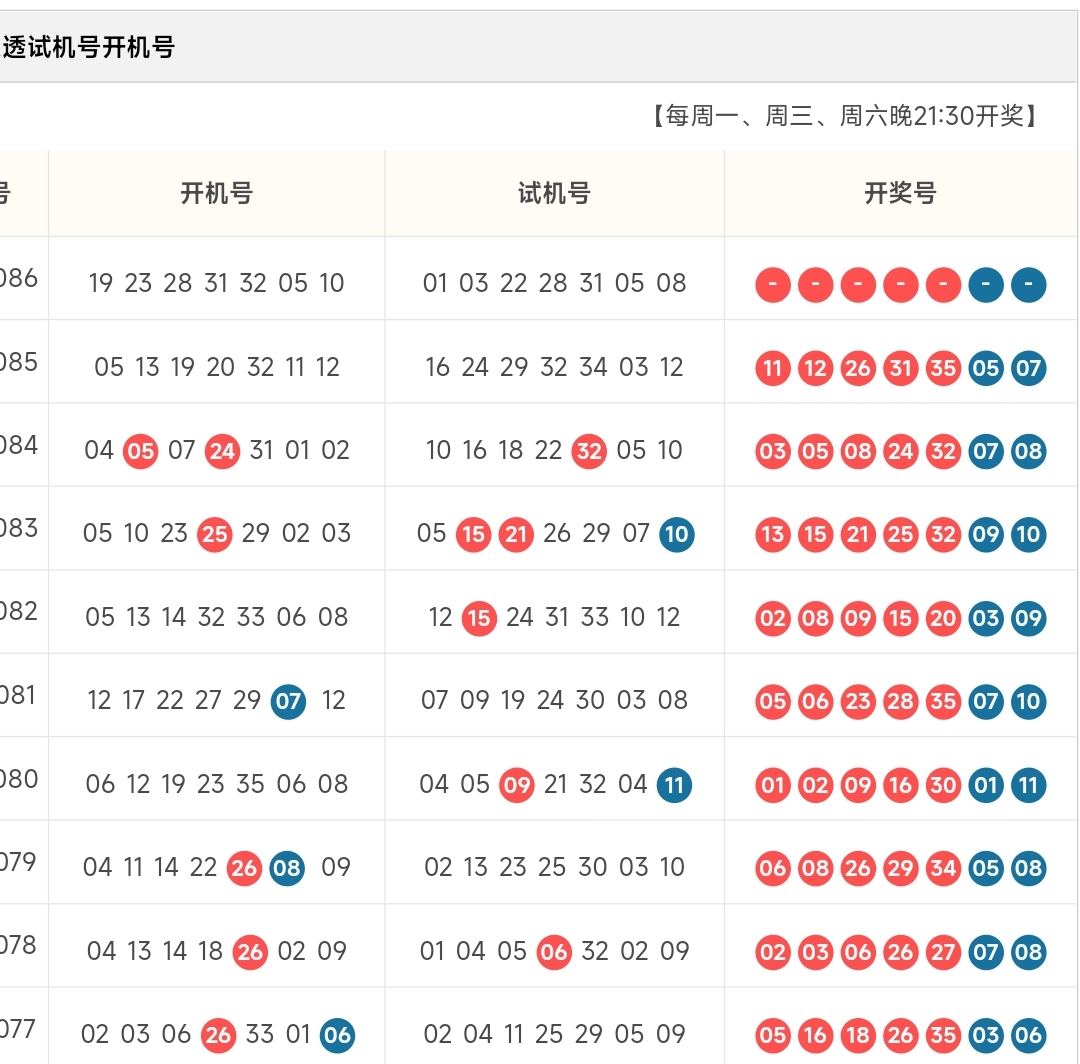This screenshot has height=1064, width=1080.
Task: Click blue ball 09 in draw 13 15 21 25 32 09 10
Action: (986, 534)
